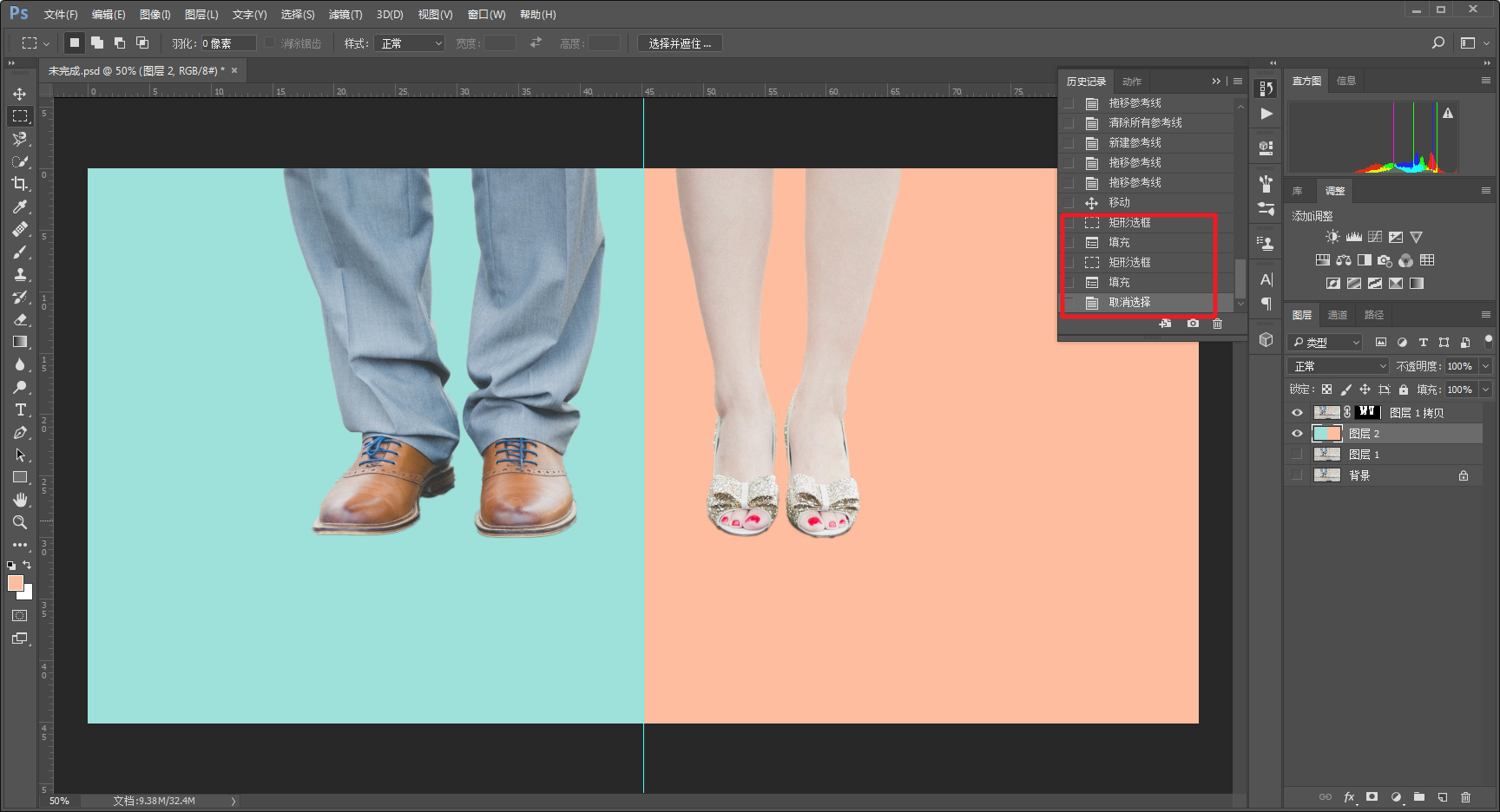Create new snapshot with camera icon
Image resolution: width=1500 pixels, height=812 pixels.
tap(1193, 324)
